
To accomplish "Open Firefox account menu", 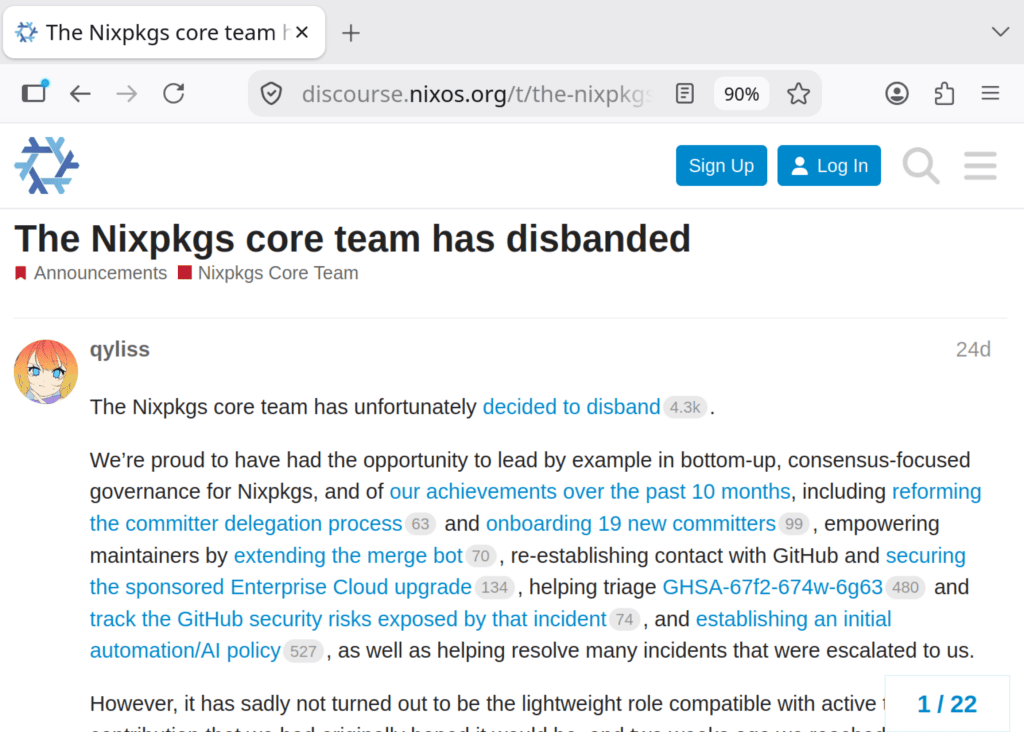I will (x=897, y=94).
